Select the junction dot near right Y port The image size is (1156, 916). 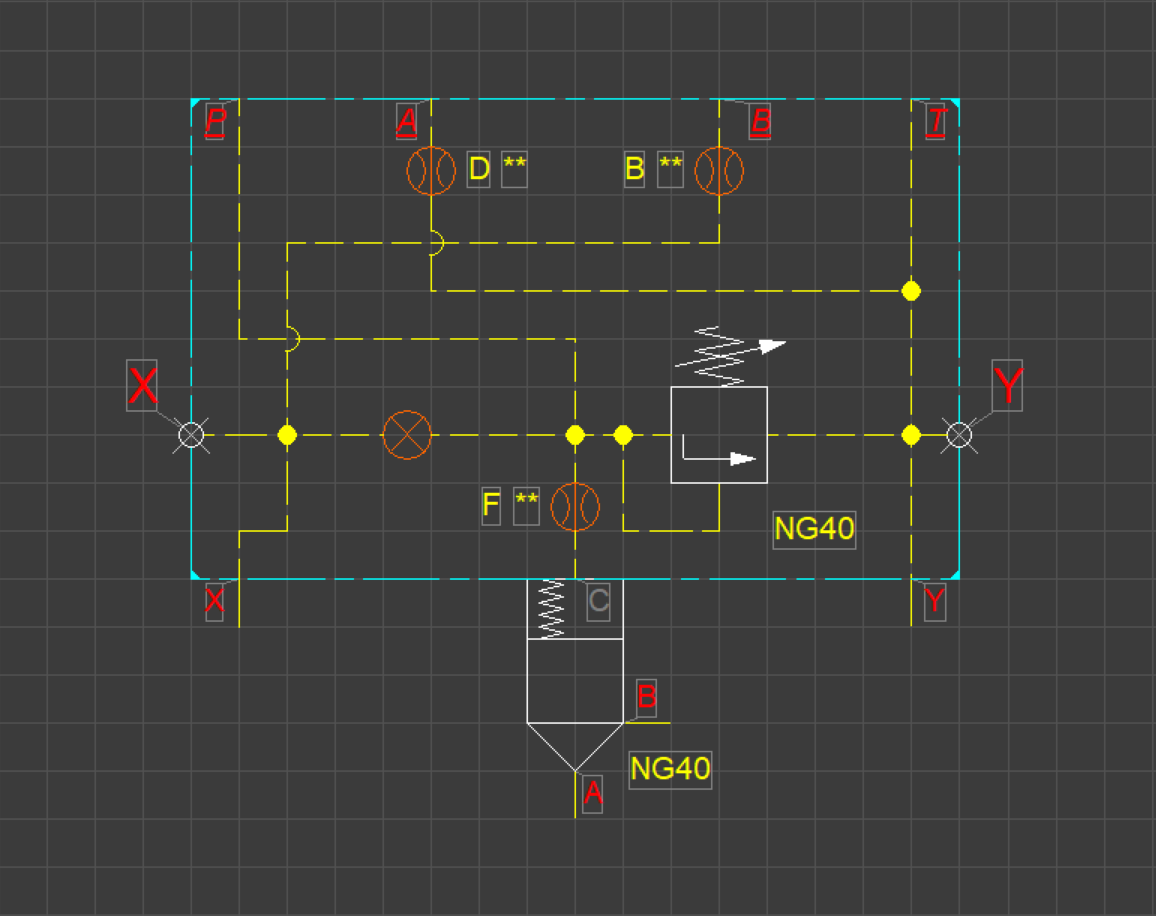pyautogui.click(x=911, y=435)
